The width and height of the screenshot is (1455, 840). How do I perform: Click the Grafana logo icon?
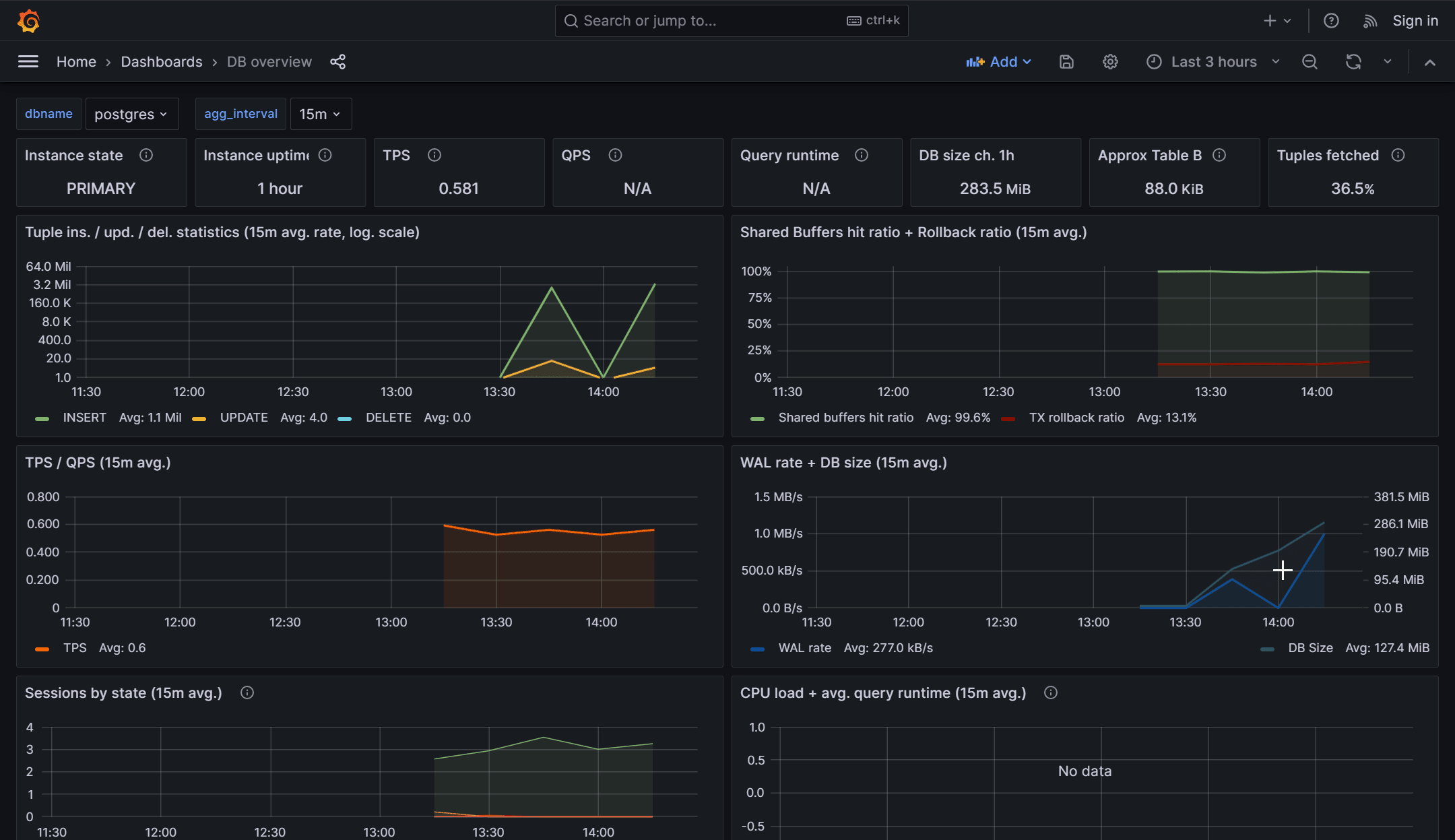click(x=28, y=21)
